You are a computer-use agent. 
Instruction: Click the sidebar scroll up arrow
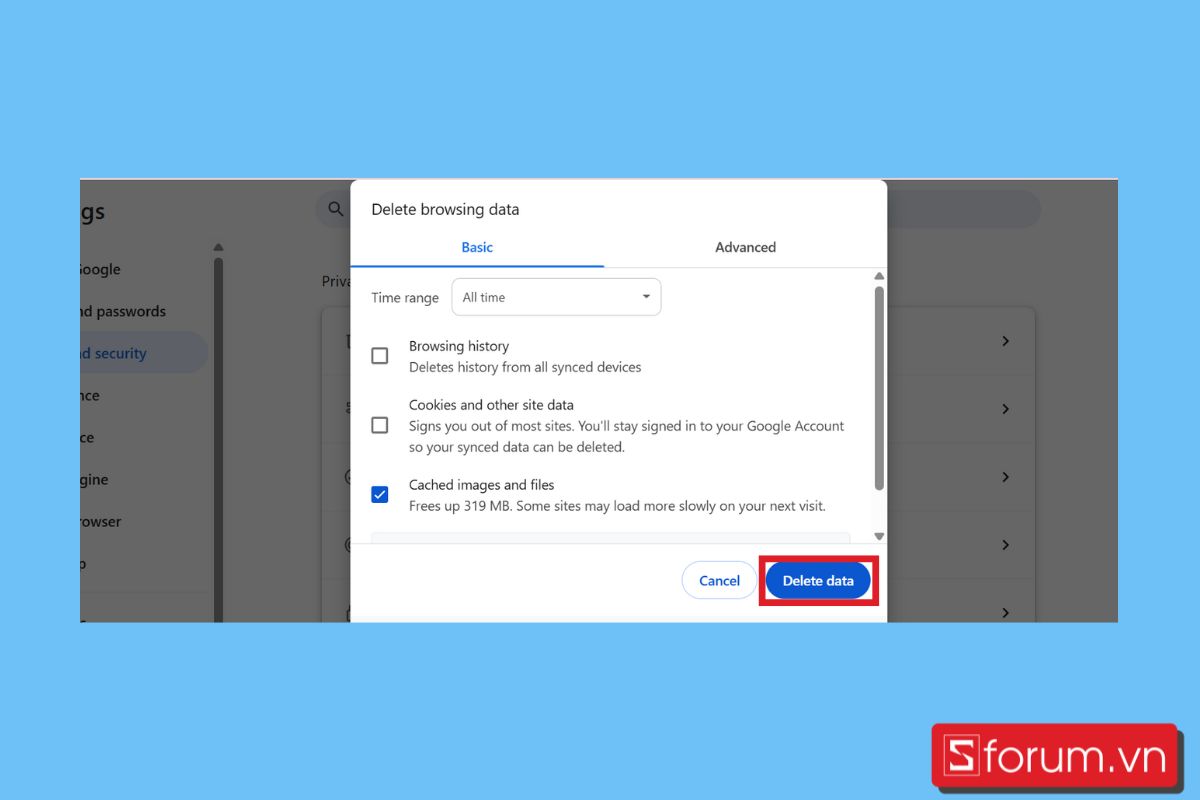218,247
